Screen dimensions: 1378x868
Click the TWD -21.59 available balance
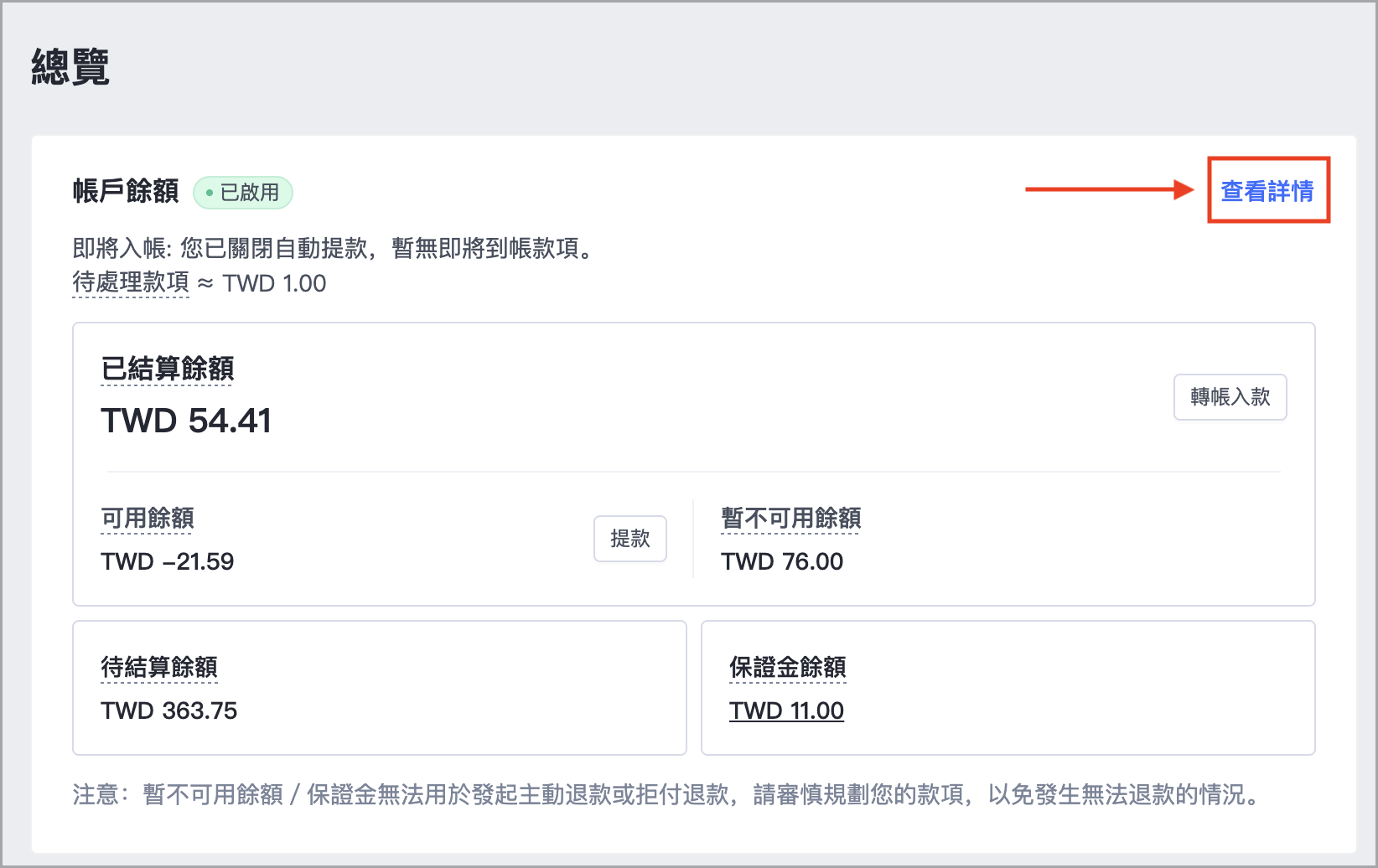[168, 561]
